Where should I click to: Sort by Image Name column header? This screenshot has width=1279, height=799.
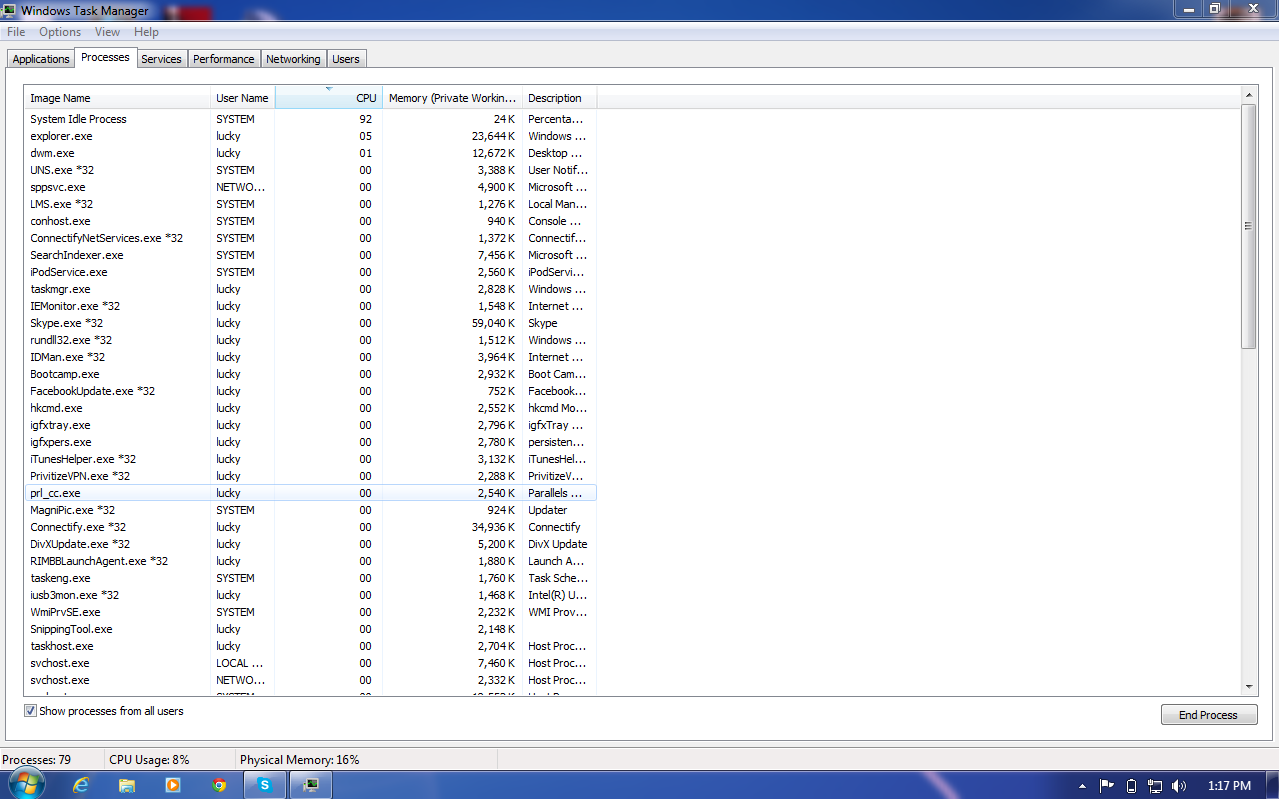[118, 98]
